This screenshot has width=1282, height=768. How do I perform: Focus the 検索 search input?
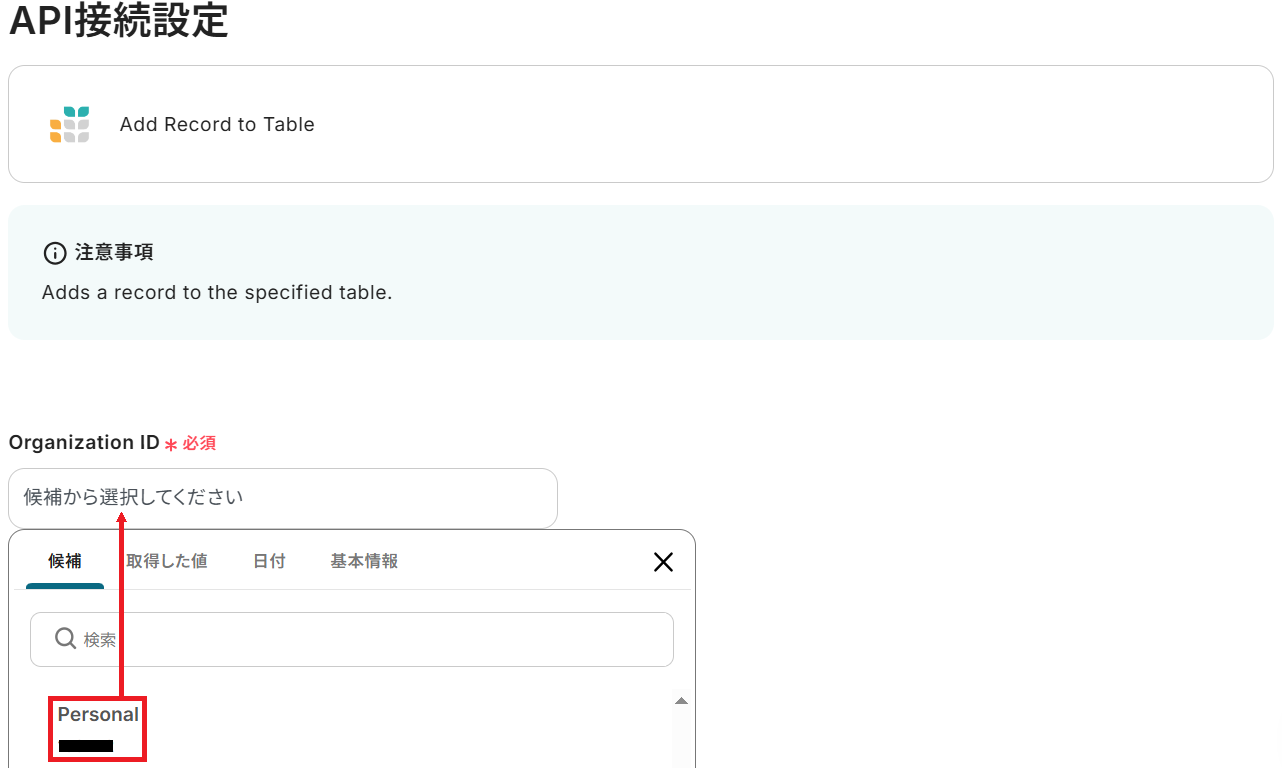tap(370, 639)
